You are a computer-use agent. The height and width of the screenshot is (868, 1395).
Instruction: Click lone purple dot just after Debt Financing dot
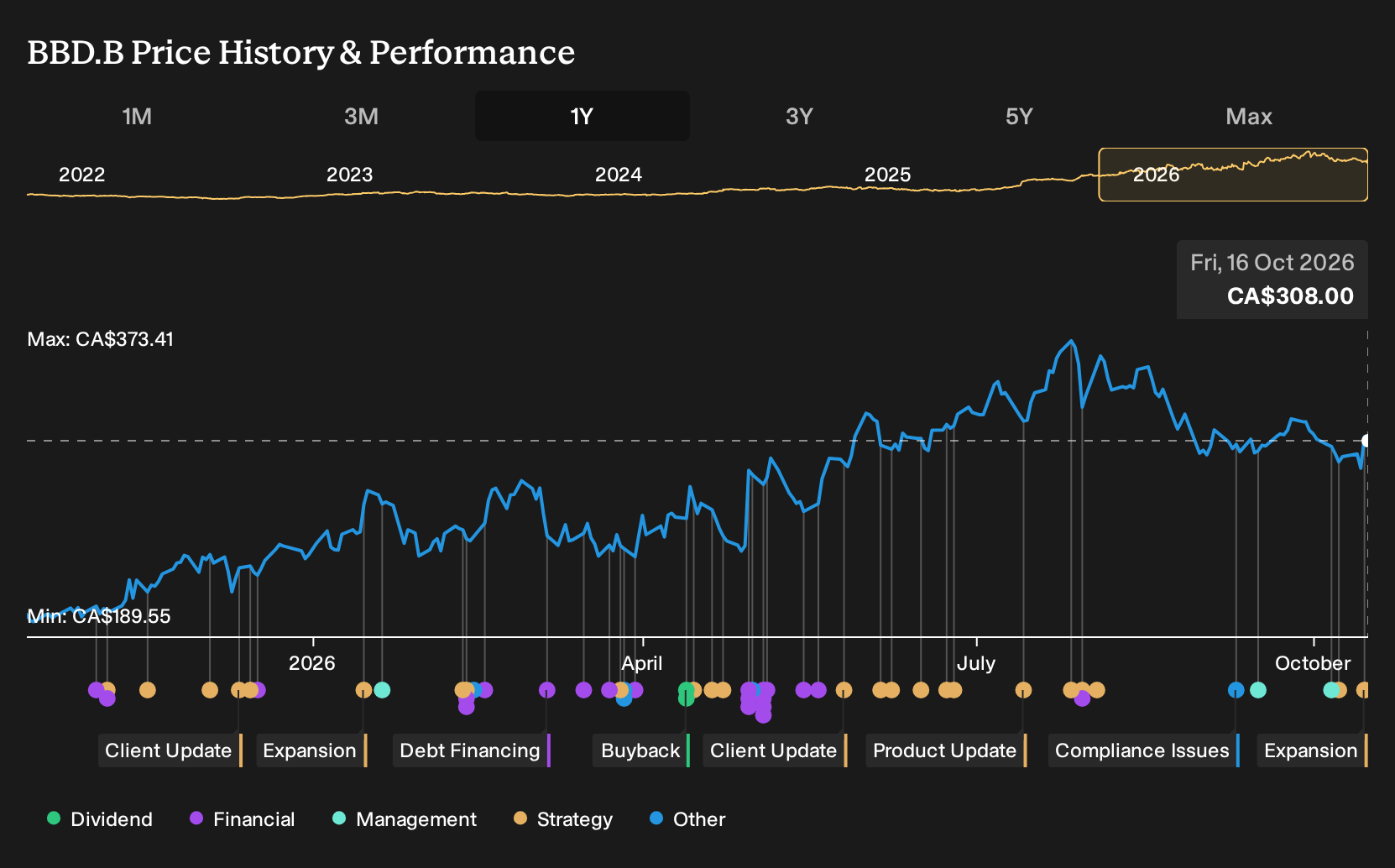pos(584,690)
